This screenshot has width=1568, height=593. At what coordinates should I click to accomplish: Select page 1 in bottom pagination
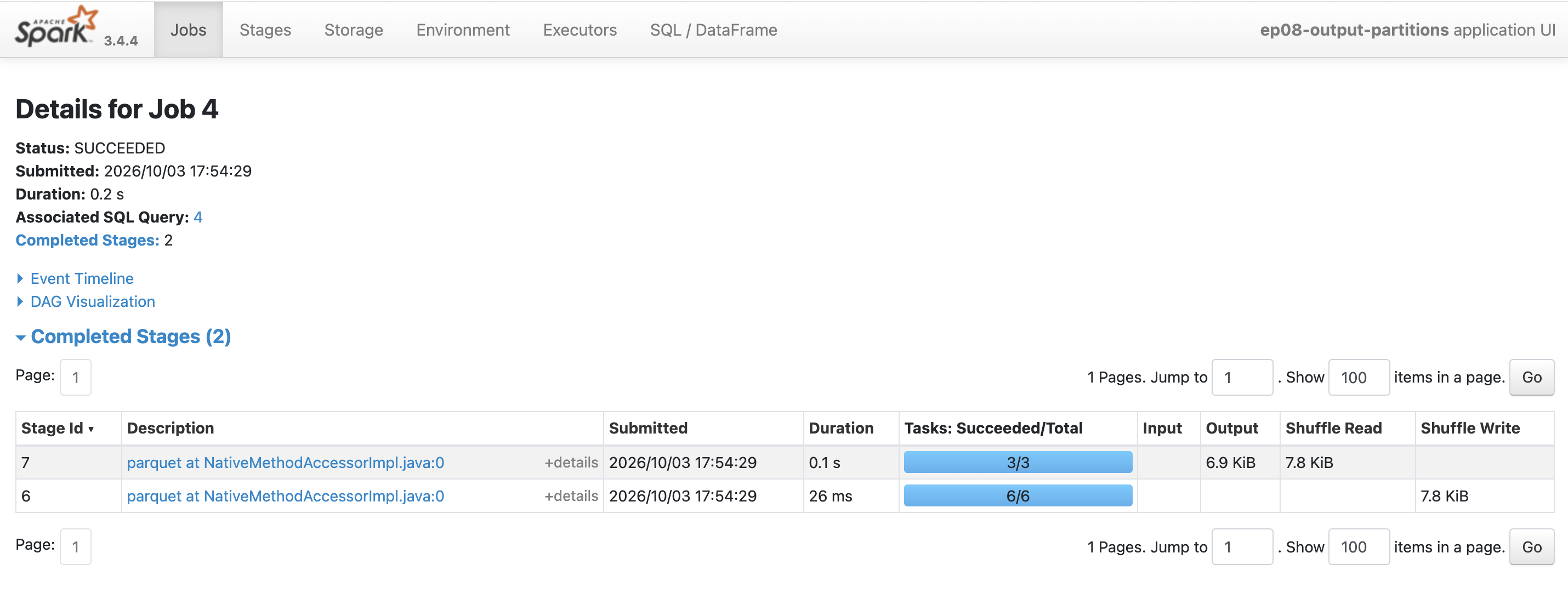tap(76, 548)
